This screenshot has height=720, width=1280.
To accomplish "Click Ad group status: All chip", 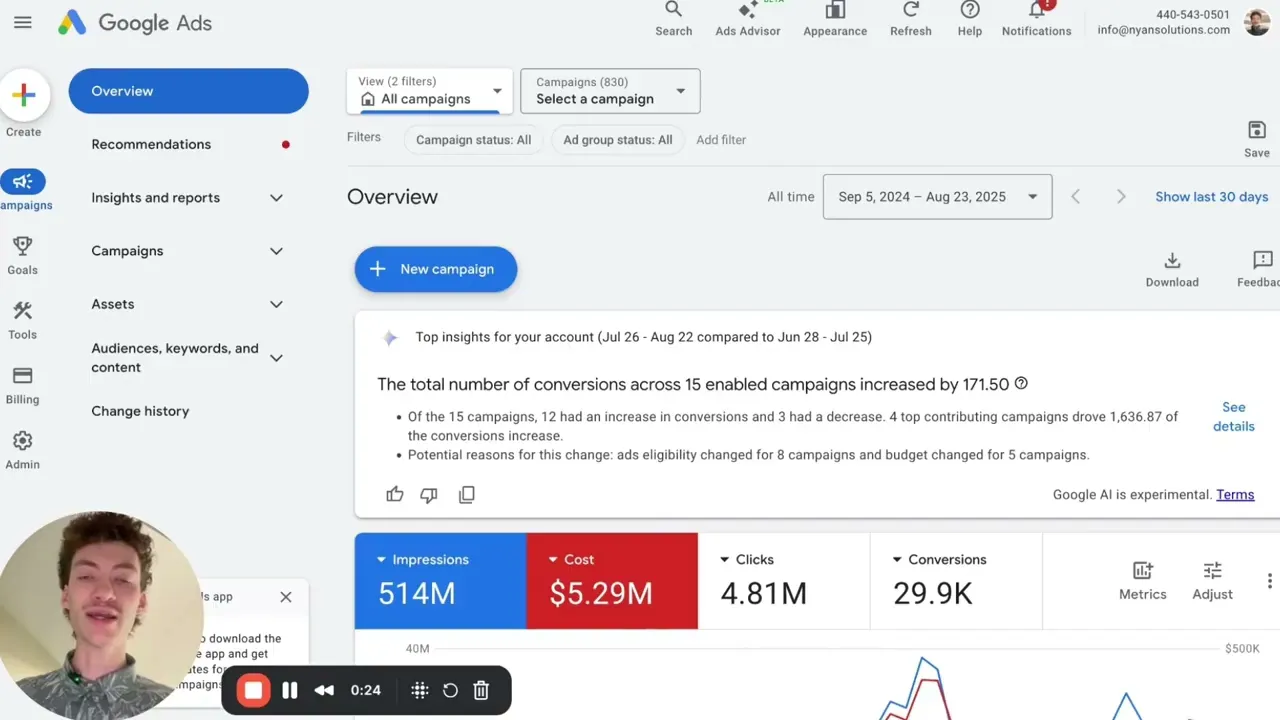I will (x=618, y=140).
